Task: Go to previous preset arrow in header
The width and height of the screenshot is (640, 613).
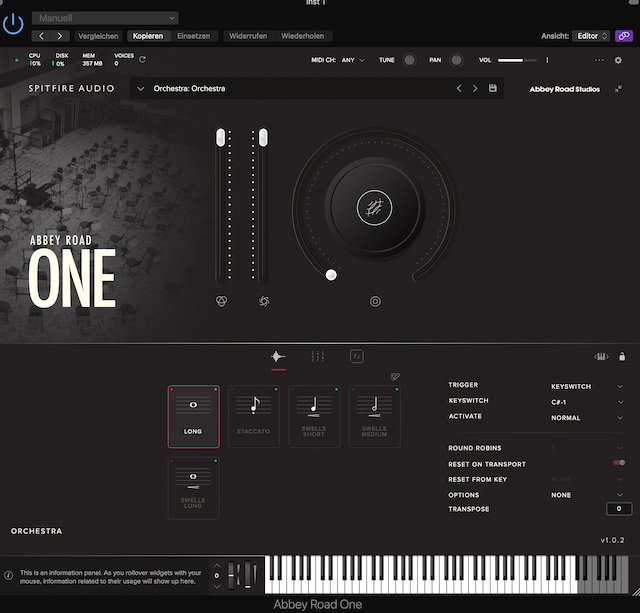Action: [x=41, y=36]
